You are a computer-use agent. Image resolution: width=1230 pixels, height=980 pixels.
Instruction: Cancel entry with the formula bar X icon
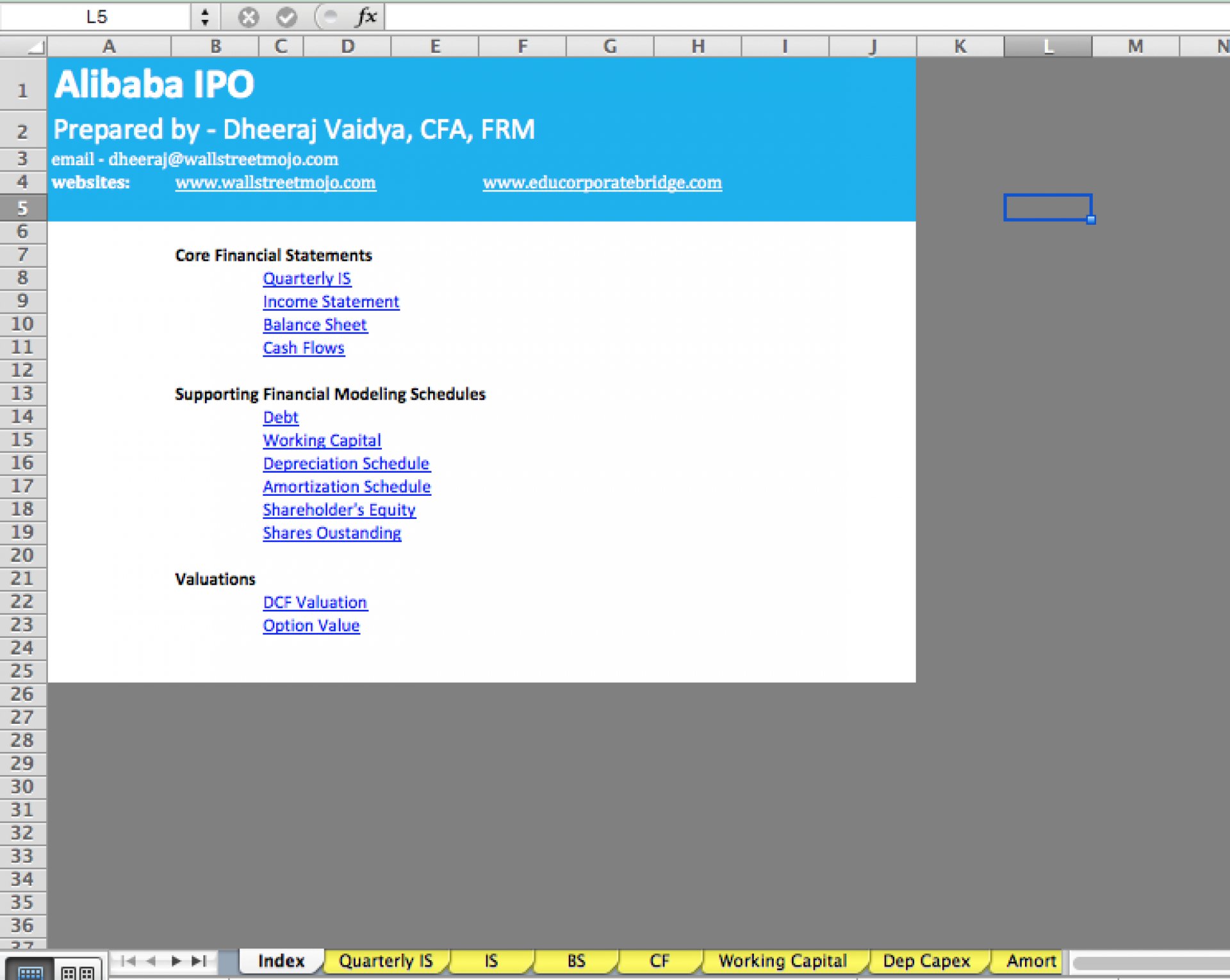[249, 17]
